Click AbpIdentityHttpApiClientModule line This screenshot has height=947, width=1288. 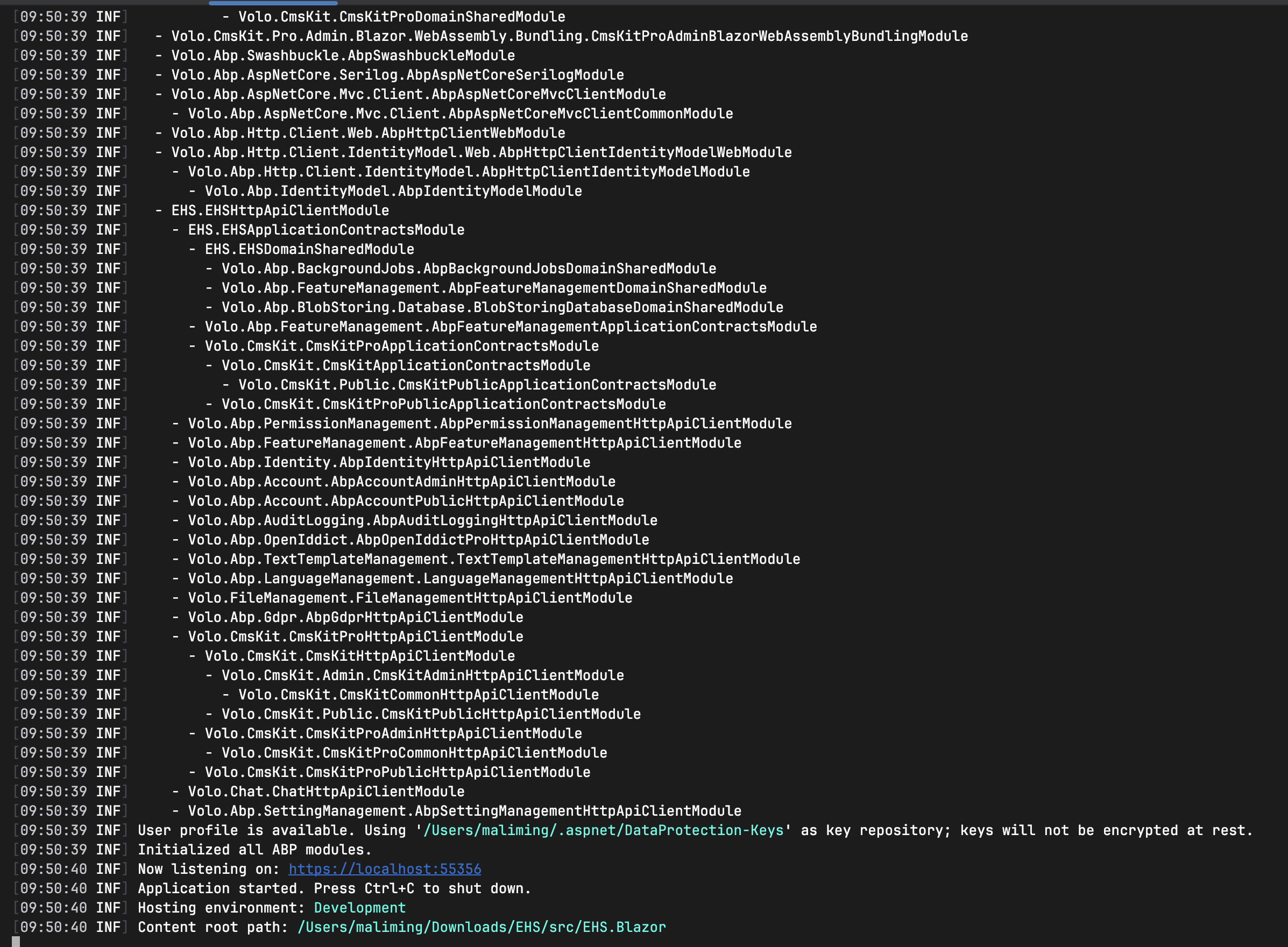389,462
